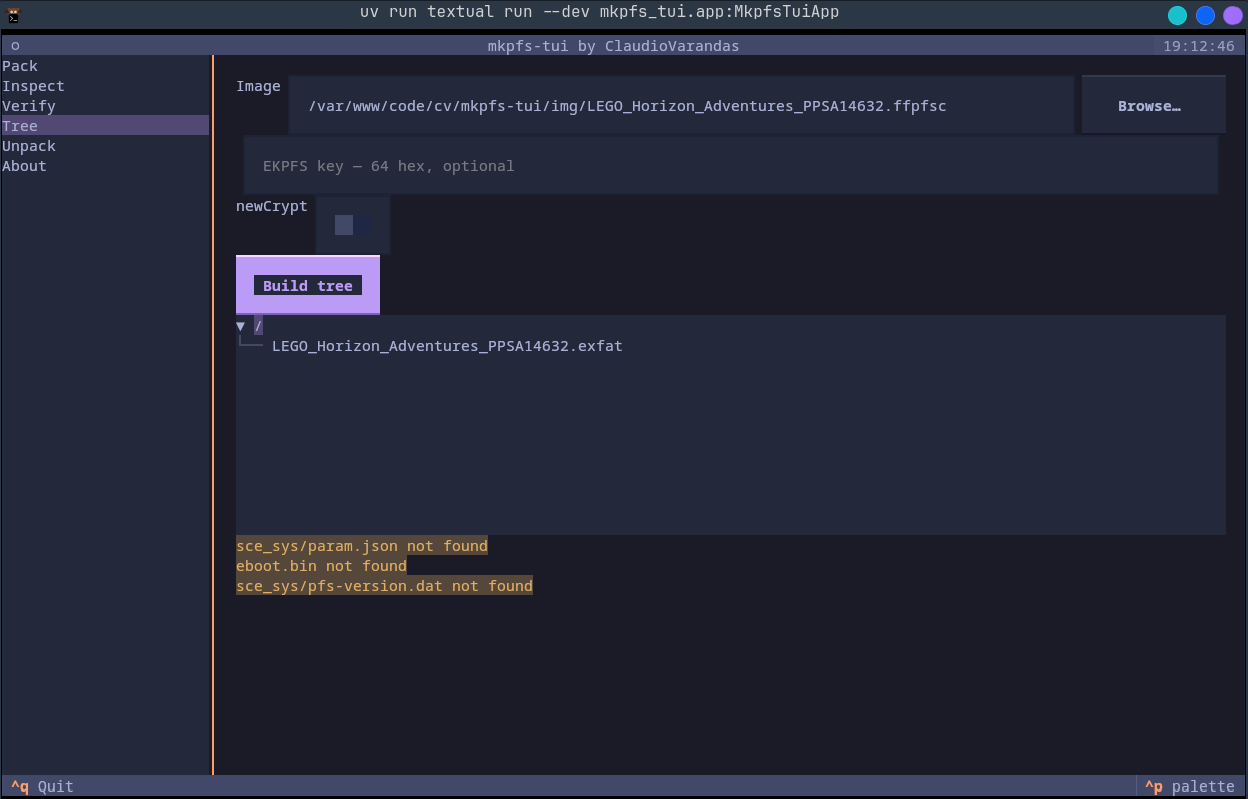The image size is (1248, 799).
Task: Click ^q Quit in the footer
Action: tap(42, 786)
